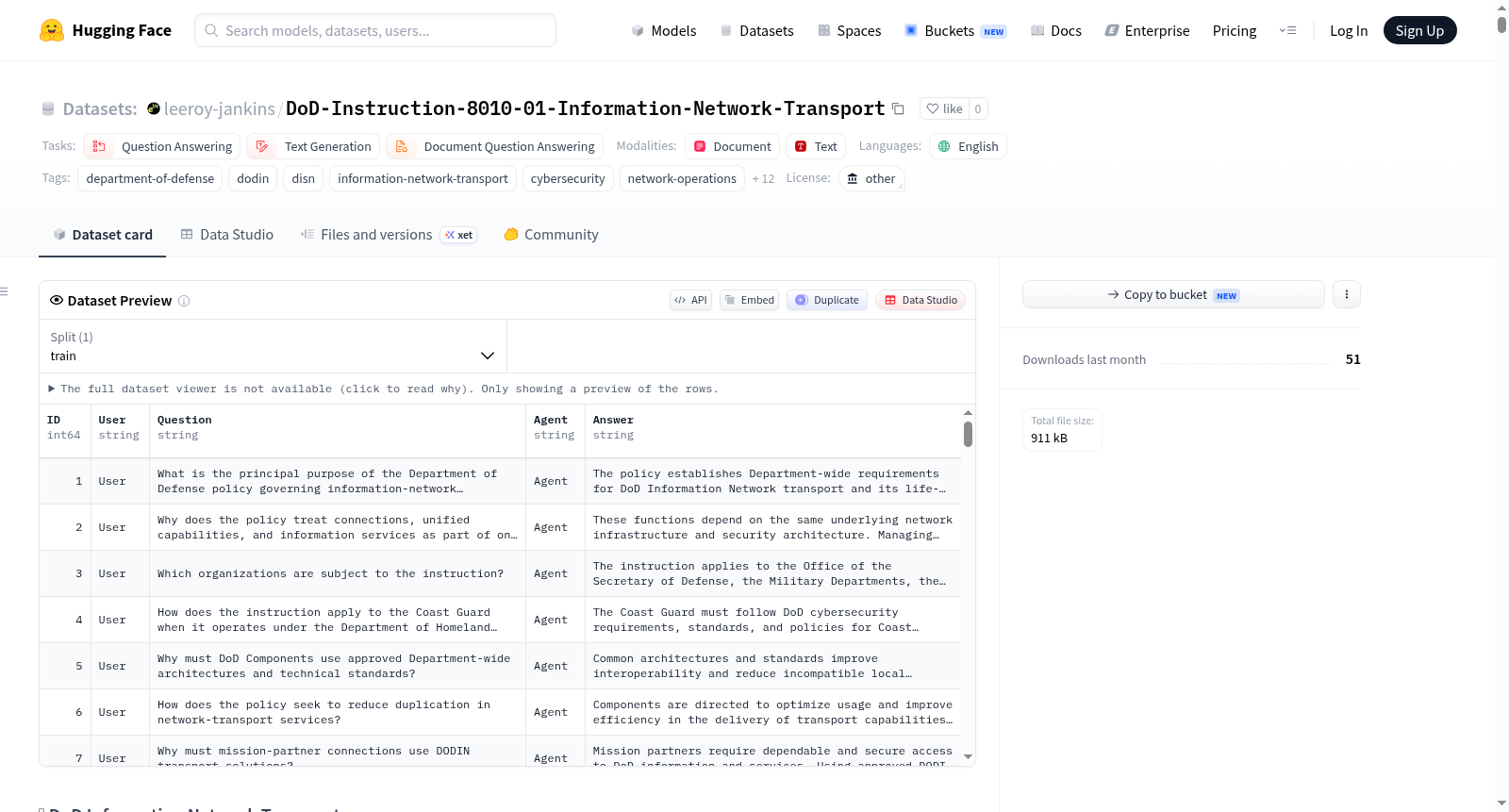Click the Total file size 911 kB box

click(1063, 430)
